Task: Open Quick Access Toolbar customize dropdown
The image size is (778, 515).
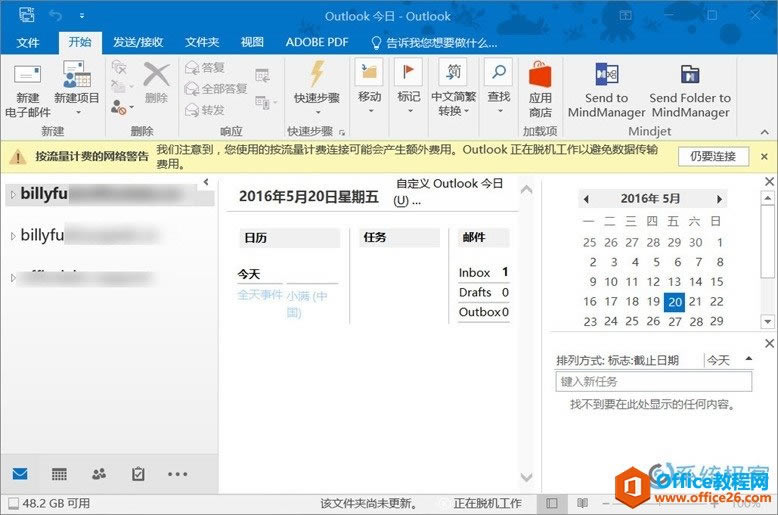Action: [x=82, y=15]
